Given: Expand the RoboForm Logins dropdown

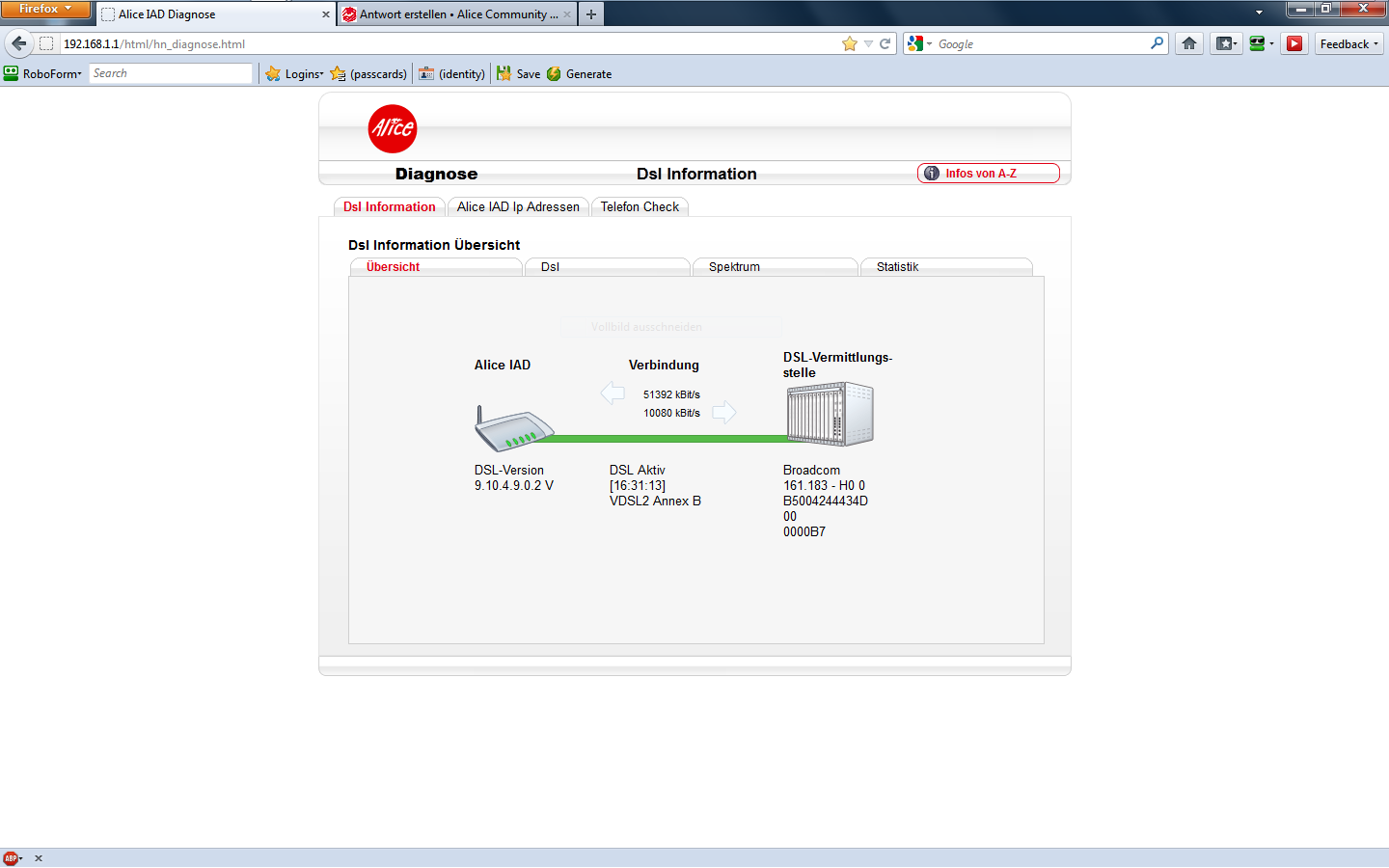Looking at the screenshot, I should 294,74.
